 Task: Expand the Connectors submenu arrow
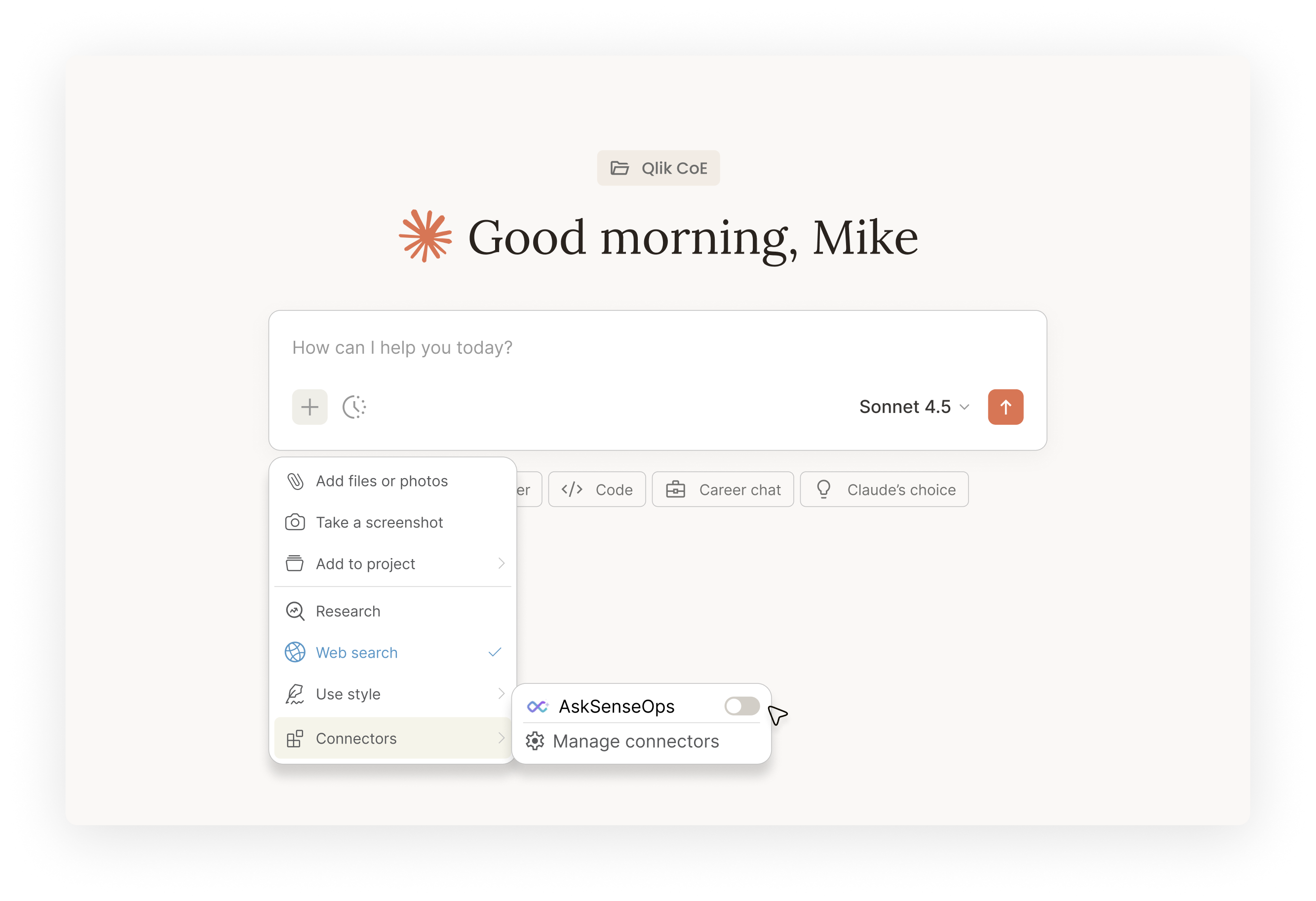(x=501, y=738)
